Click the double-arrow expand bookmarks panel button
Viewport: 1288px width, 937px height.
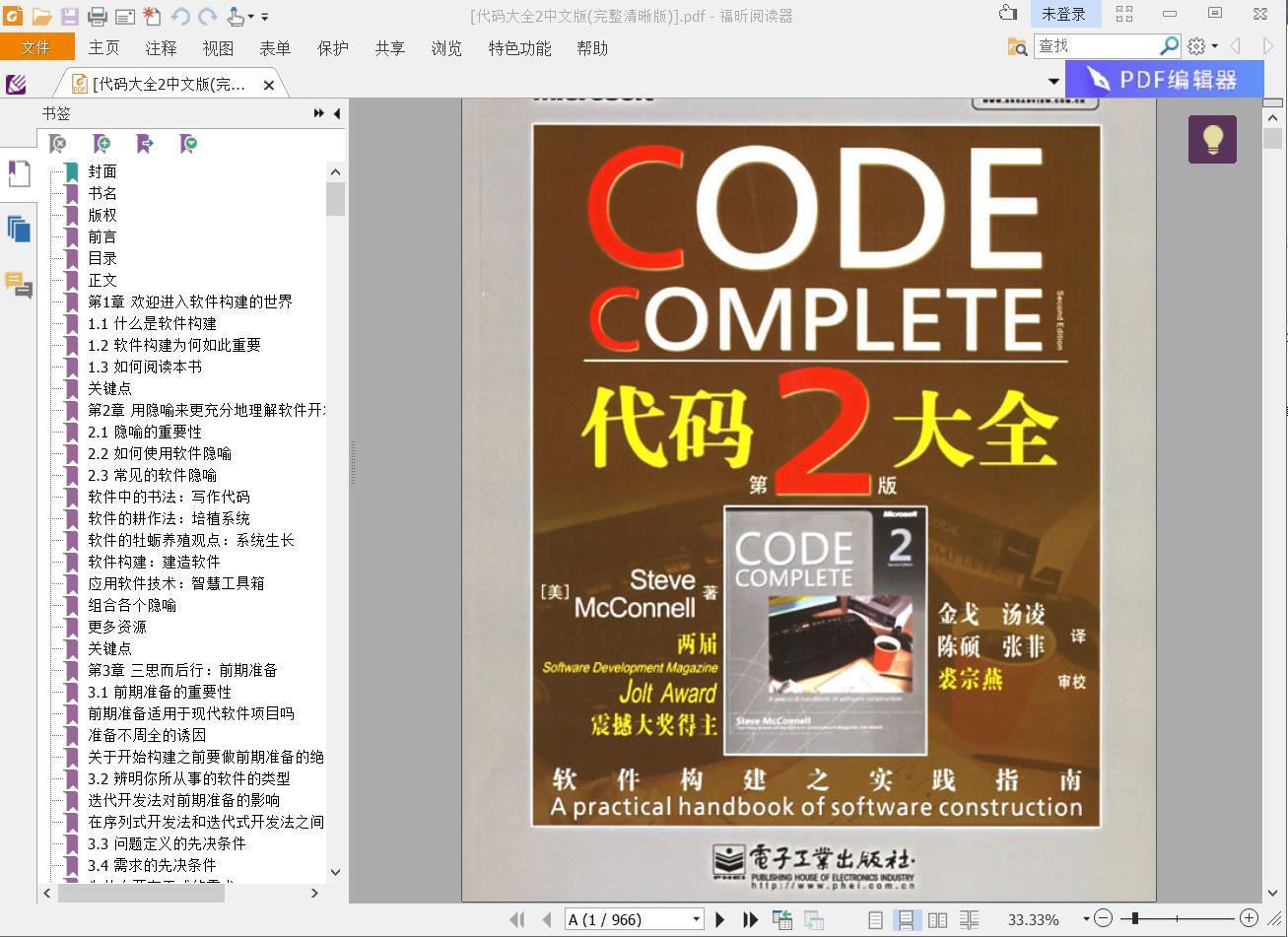319,113
